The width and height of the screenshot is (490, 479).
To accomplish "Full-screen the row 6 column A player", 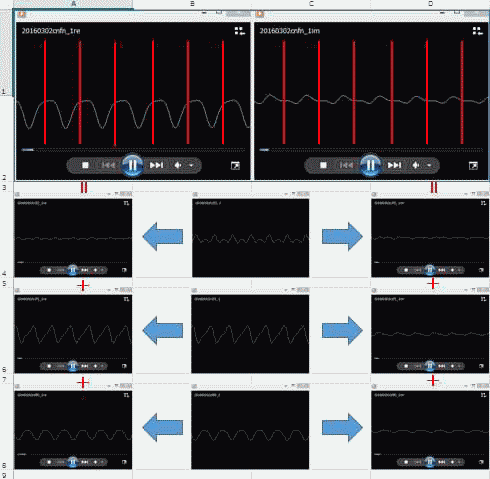I will (124, 366).
